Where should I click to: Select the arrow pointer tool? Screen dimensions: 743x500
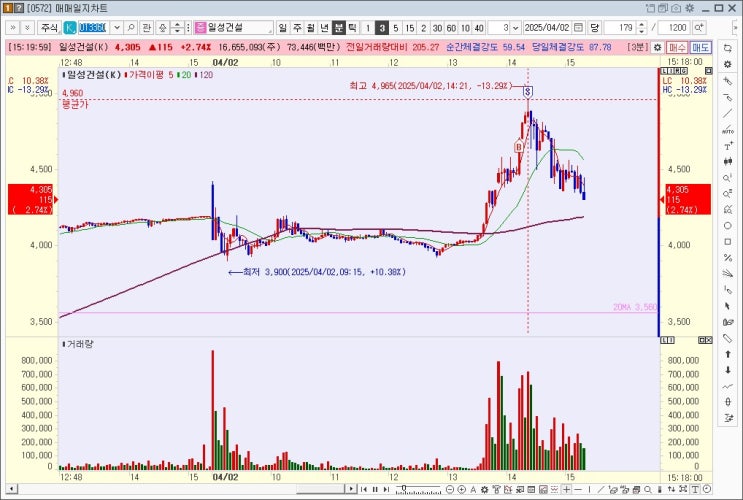728,306
